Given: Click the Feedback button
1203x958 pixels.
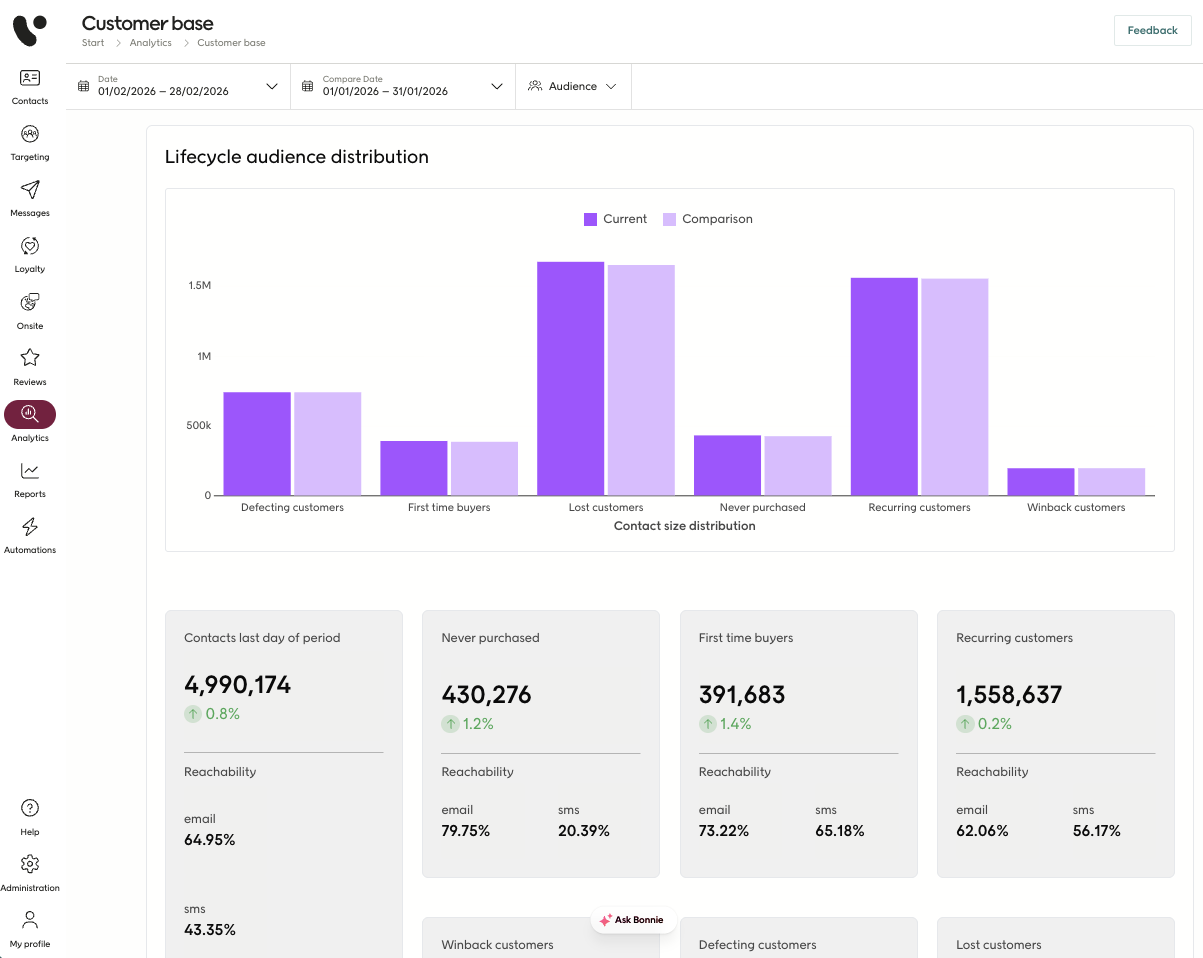Looking at the screenshot, I should [x=1152, y=30].
